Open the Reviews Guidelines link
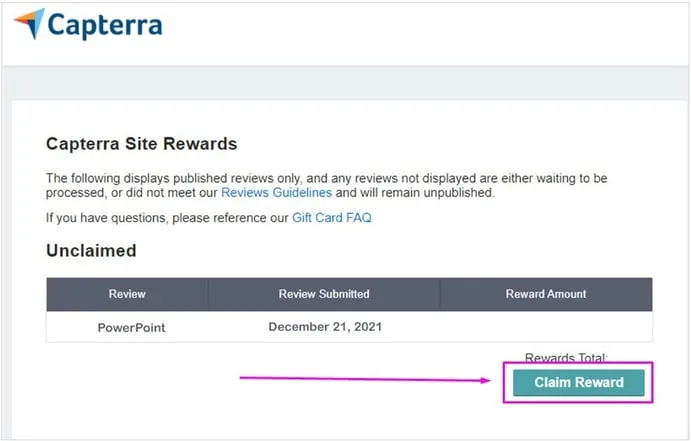 pos(276,193)
